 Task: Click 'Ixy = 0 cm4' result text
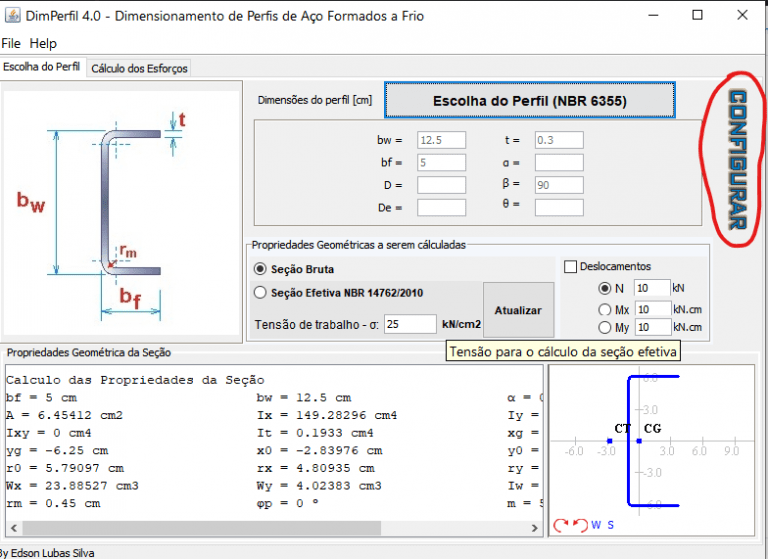click(x=48, y=433)
